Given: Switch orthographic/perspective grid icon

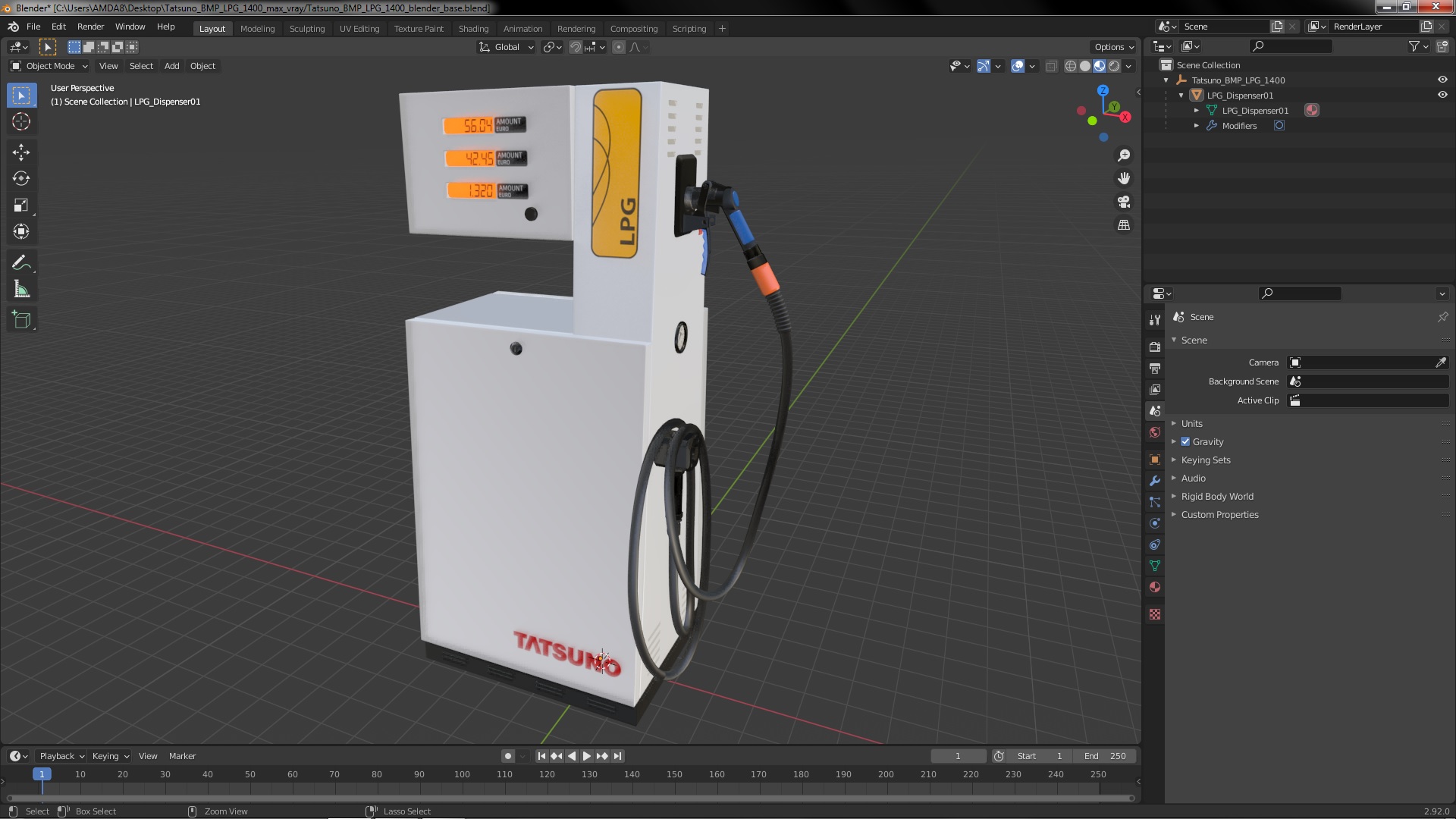Looking at the screenshot, I should coord(1124,225).
